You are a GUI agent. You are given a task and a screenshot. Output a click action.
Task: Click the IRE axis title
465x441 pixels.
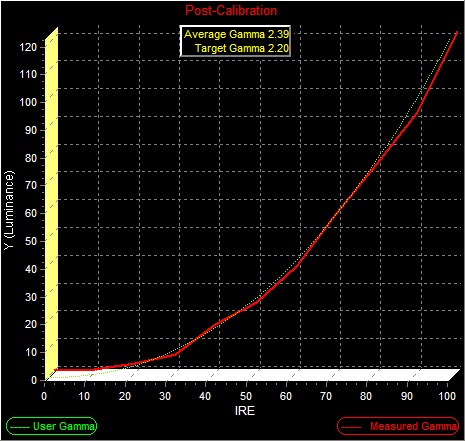[x=245, y=410]
